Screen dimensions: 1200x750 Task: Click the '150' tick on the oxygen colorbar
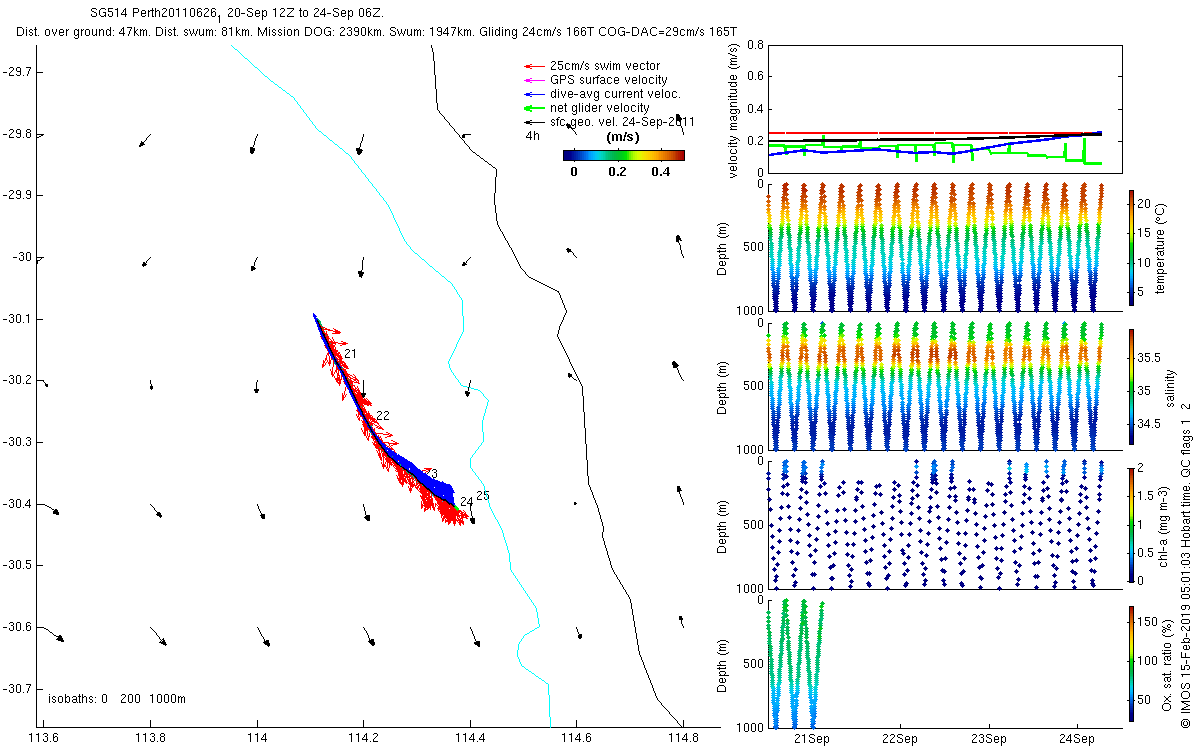tap(1148, 621)
